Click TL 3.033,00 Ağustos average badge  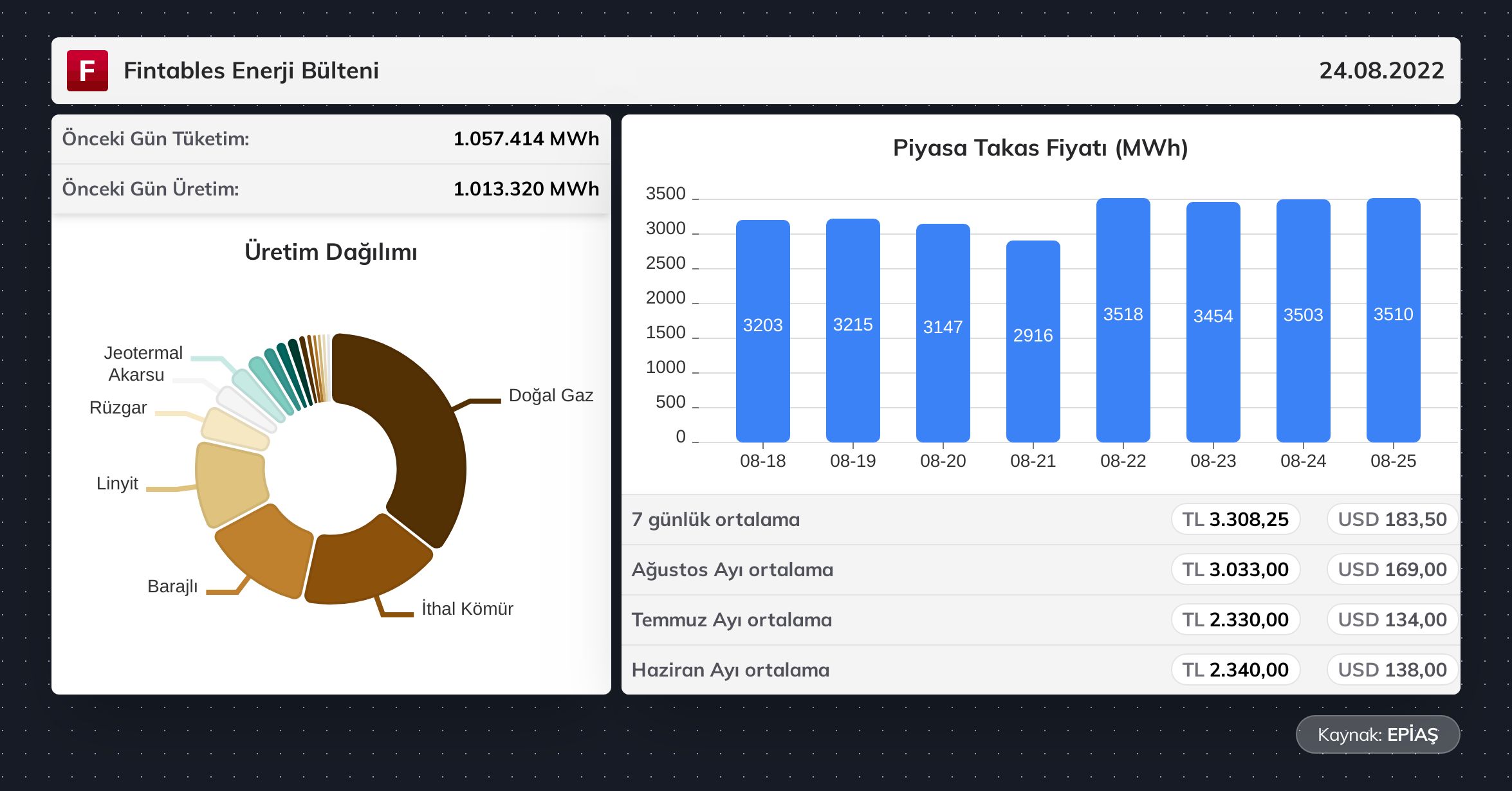tap(1235, 570)
